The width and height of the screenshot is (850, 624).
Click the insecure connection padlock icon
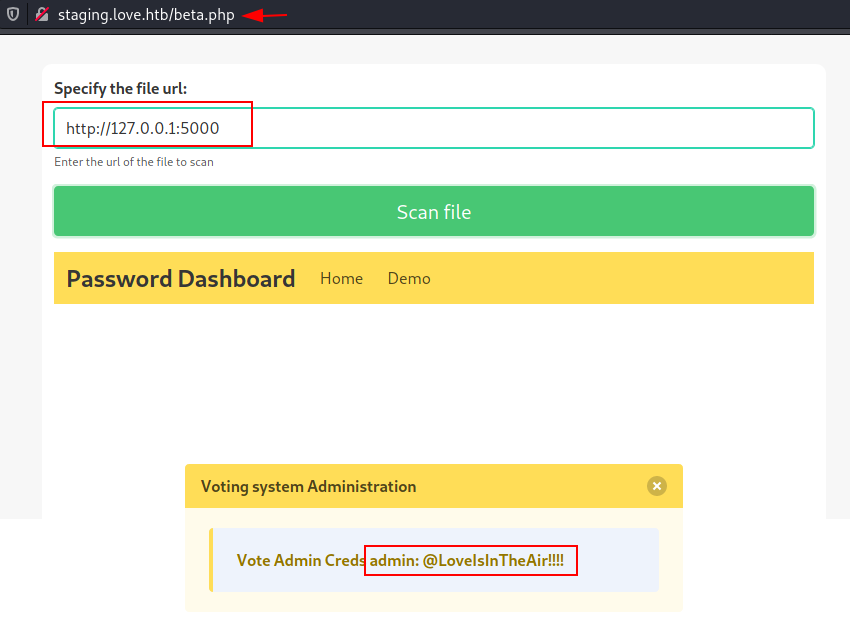[x=42, y=14]
